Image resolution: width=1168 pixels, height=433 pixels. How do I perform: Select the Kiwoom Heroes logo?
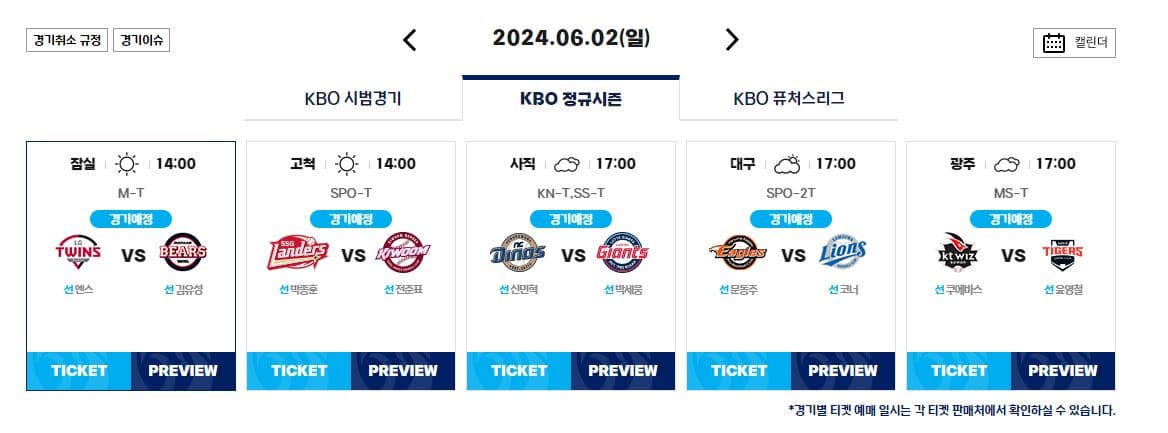403,253
